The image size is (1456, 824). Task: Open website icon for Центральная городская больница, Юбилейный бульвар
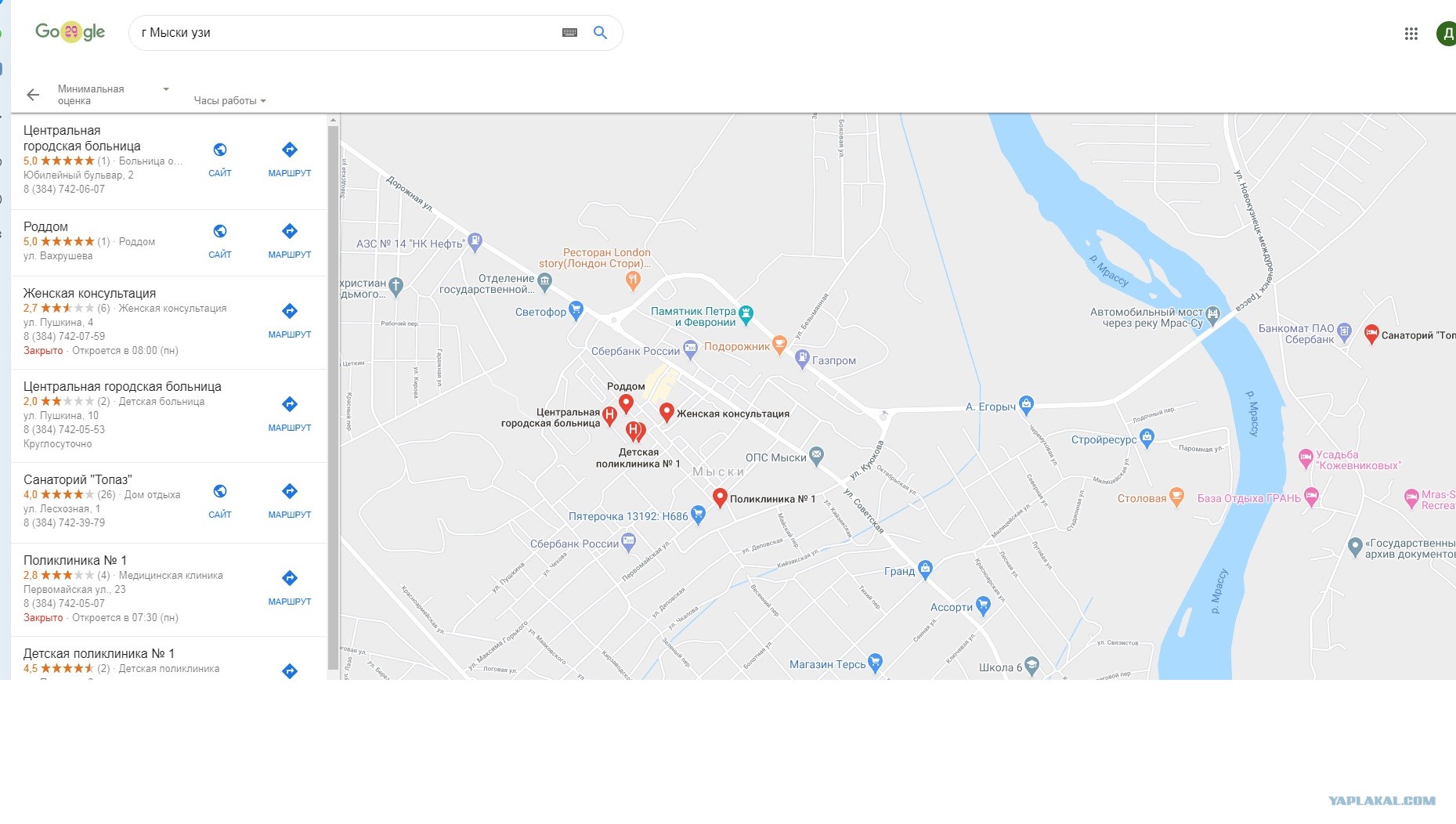tap(220, 150)
